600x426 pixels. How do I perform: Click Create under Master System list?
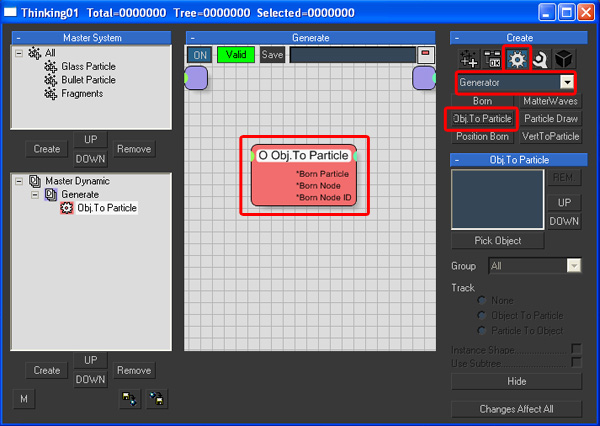47,149
